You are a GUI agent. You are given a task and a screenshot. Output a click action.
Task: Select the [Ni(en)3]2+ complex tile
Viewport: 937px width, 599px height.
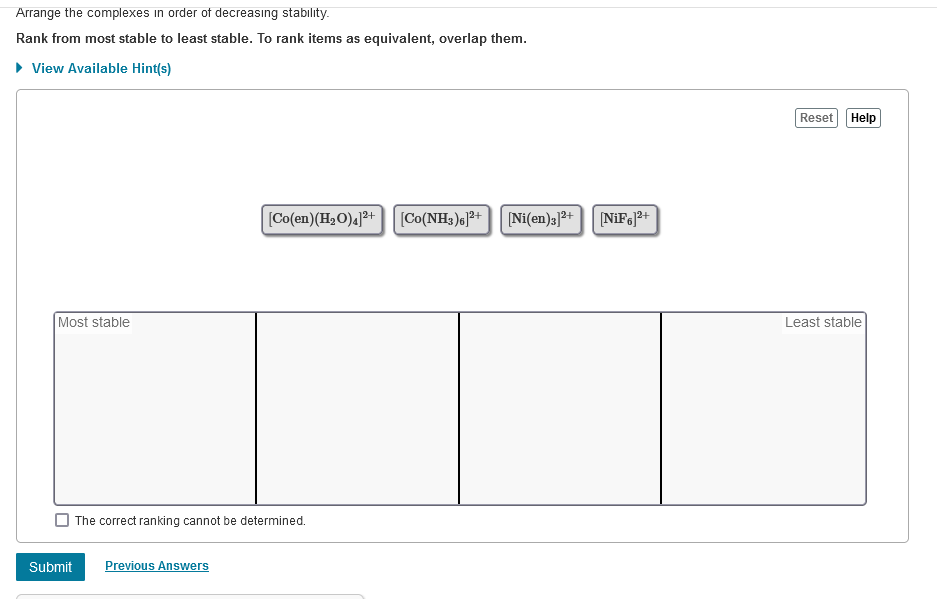point(540,218)
